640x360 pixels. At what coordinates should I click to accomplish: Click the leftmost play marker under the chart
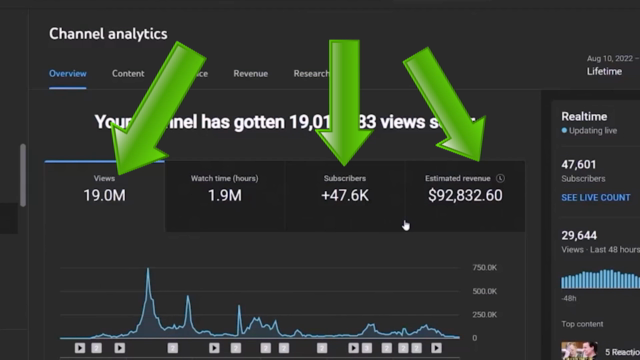point(80,348)
